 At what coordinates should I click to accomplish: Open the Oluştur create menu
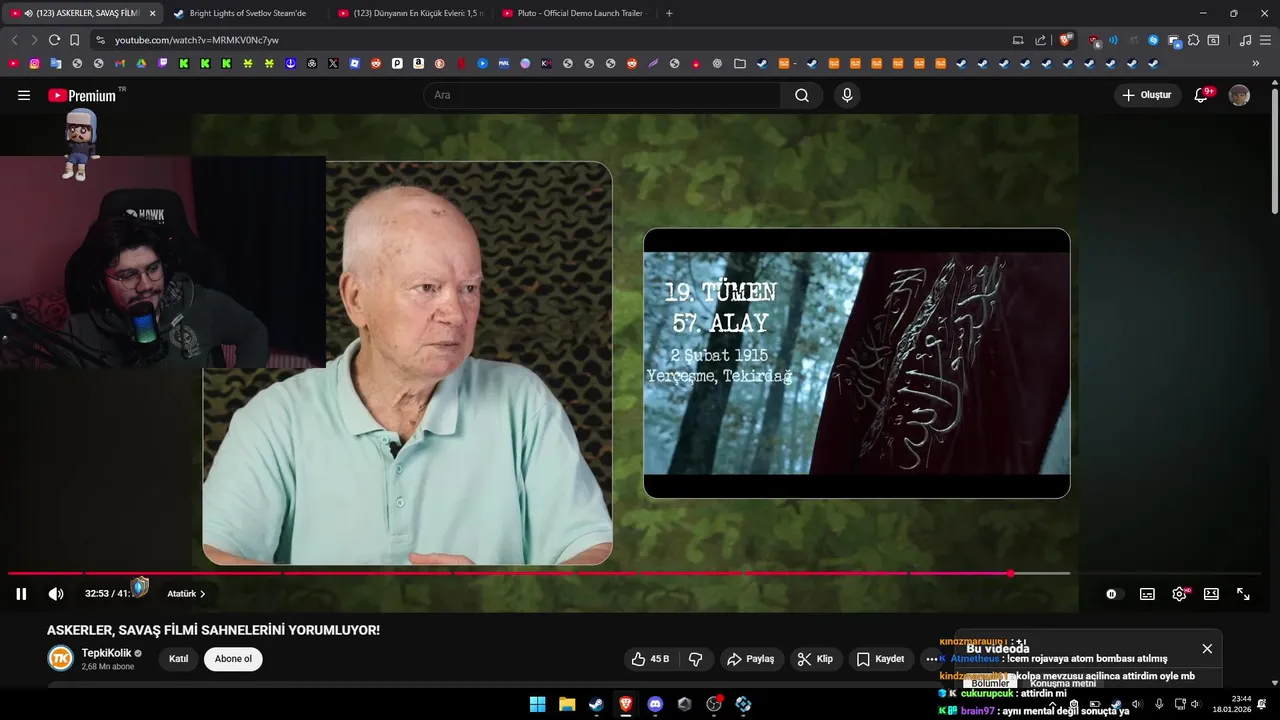click(x=1147, y=95)
